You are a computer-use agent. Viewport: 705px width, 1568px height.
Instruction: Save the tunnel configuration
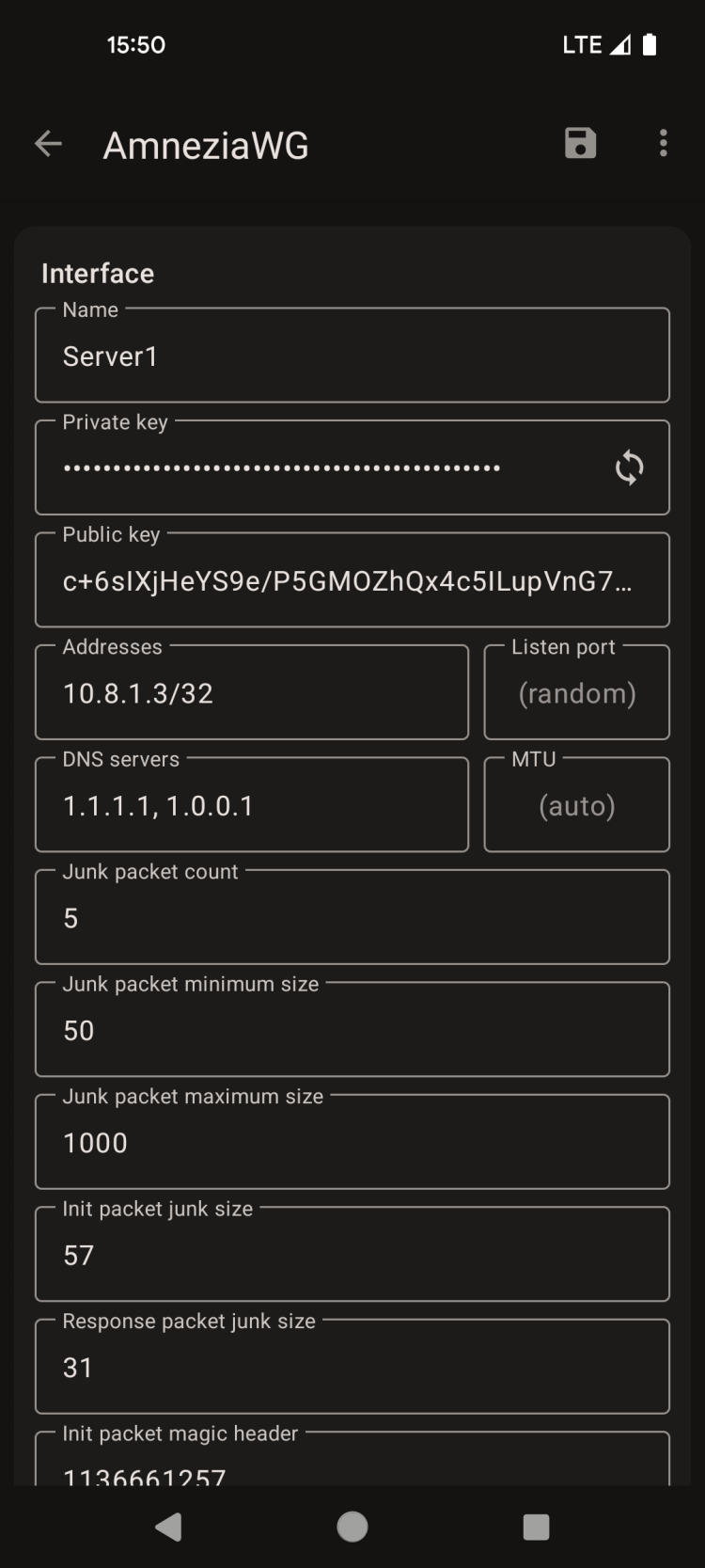coord(580,144)
